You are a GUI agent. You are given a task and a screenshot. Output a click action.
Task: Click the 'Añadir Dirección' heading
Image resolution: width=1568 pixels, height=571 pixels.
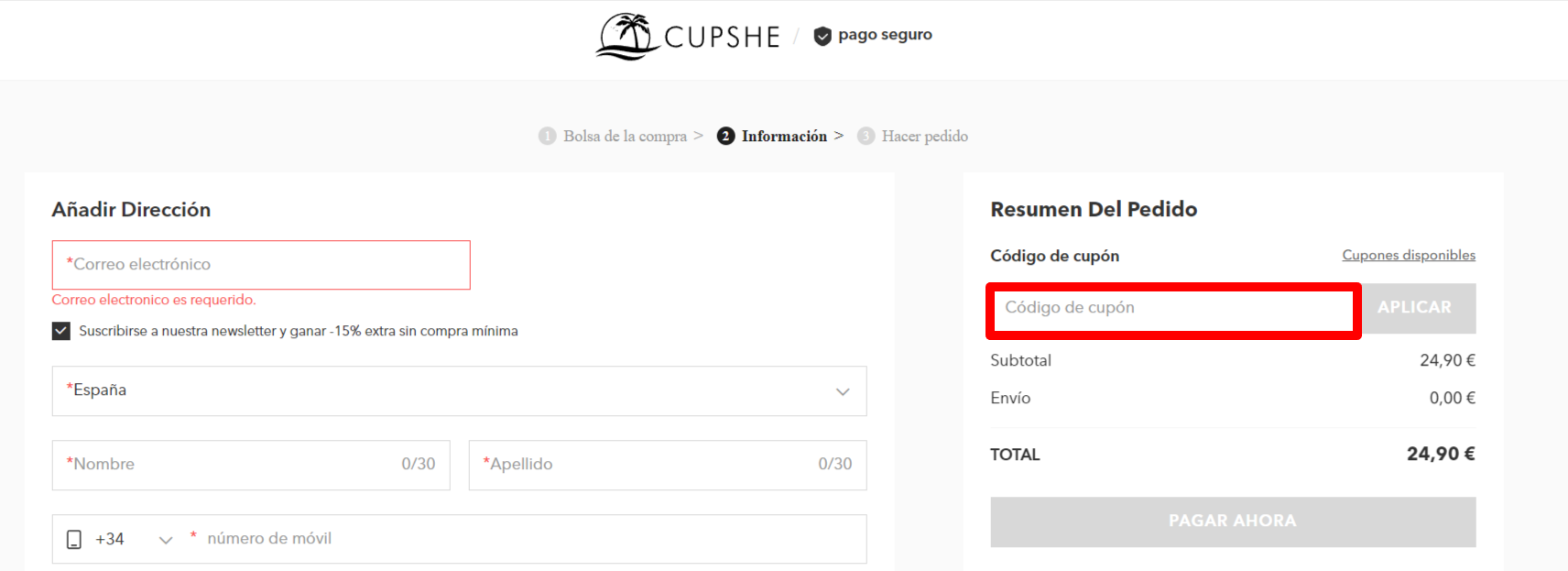tap(131, 210)
